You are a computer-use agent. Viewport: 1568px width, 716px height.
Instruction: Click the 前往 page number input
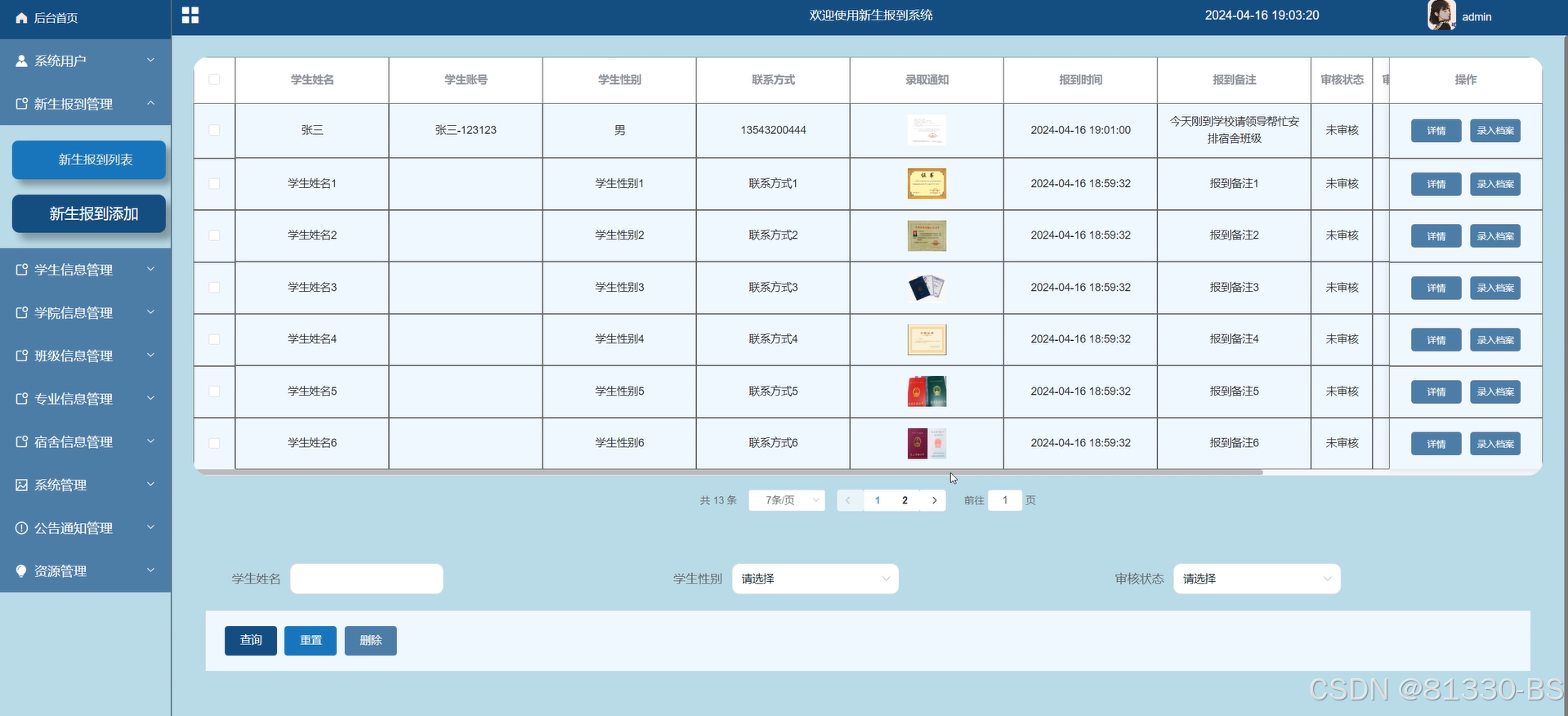[x=1005, y=500]
